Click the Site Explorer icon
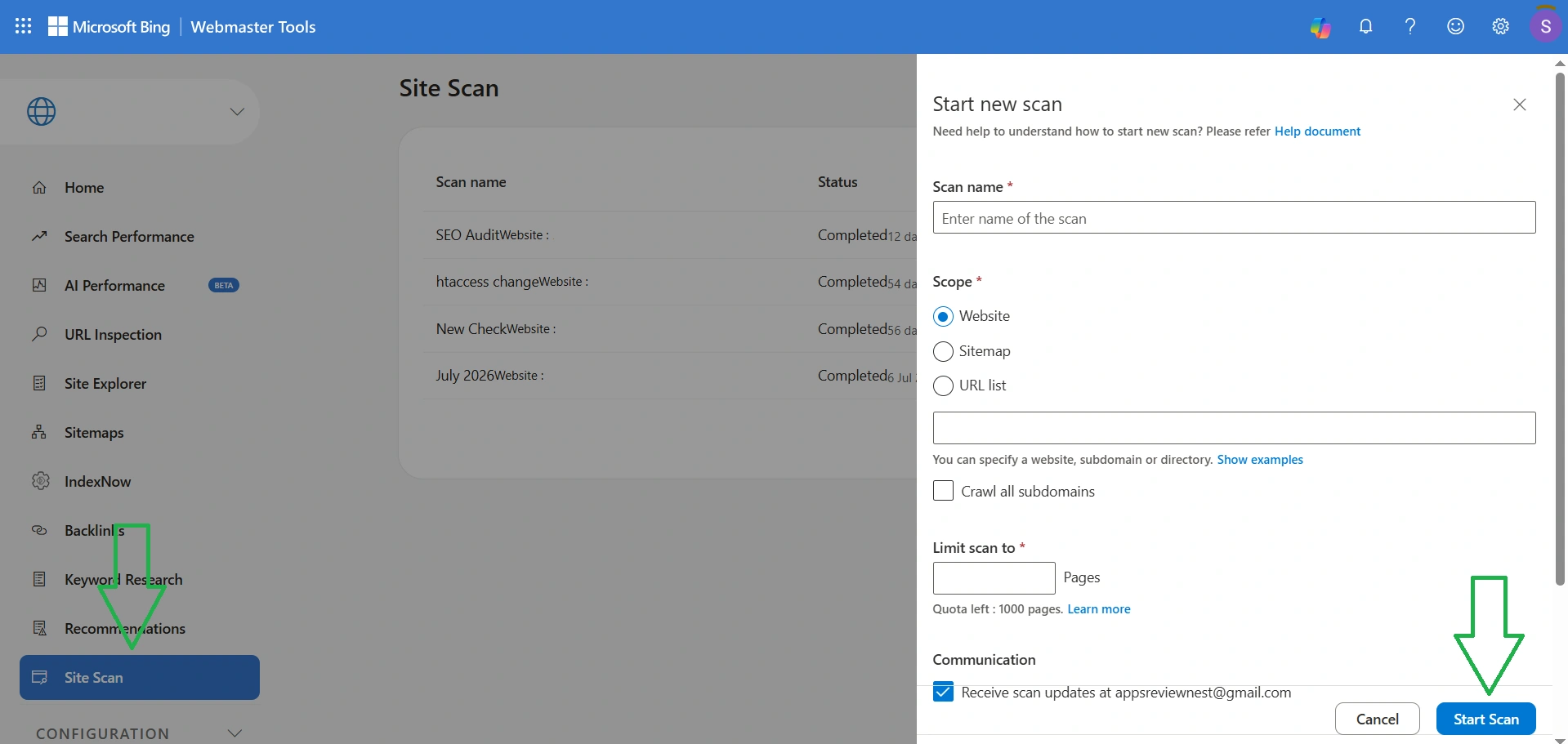 [x=39, y=383]
